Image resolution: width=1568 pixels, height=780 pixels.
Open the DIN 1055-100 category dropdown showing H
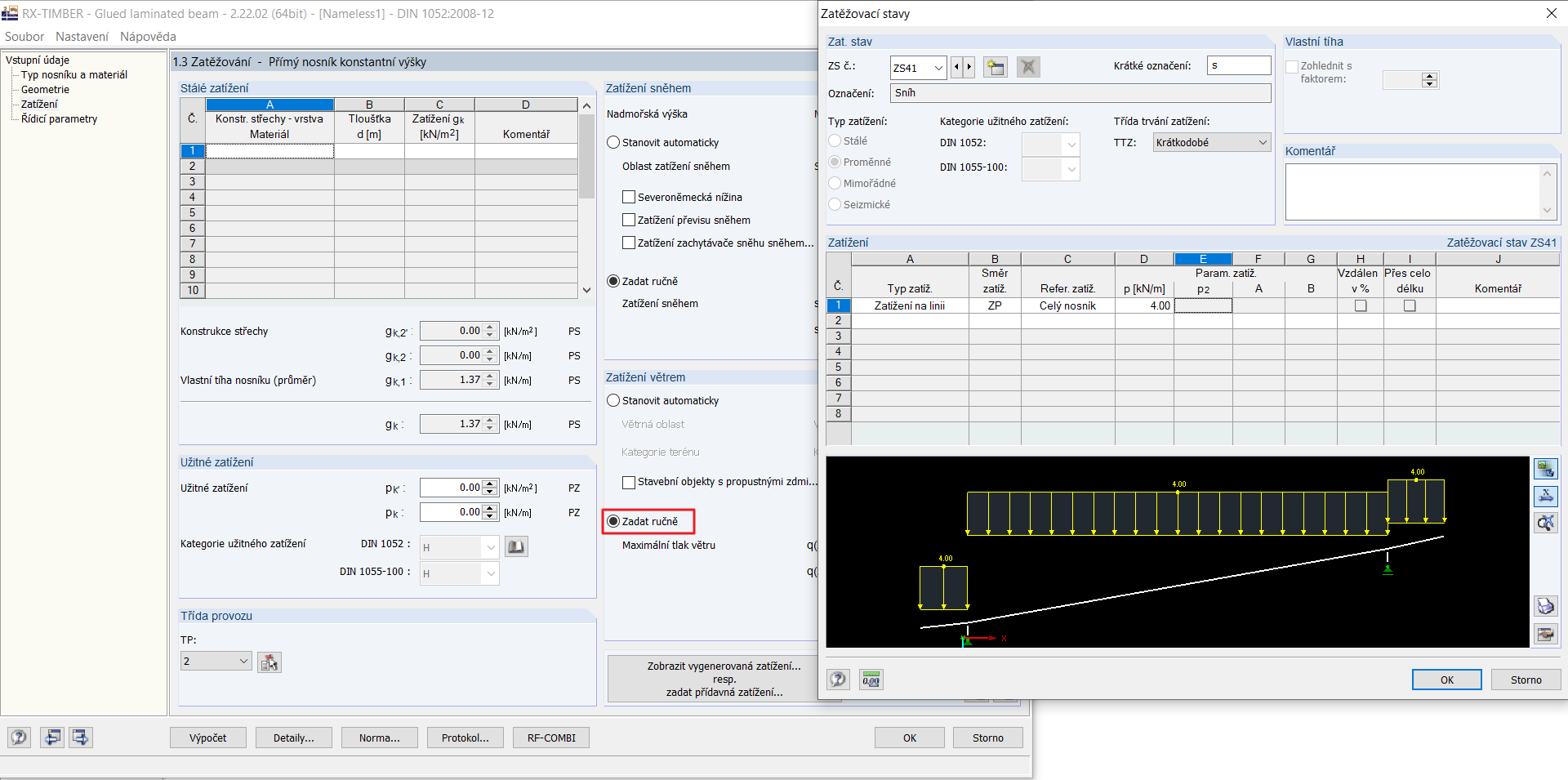pos(491,573)
